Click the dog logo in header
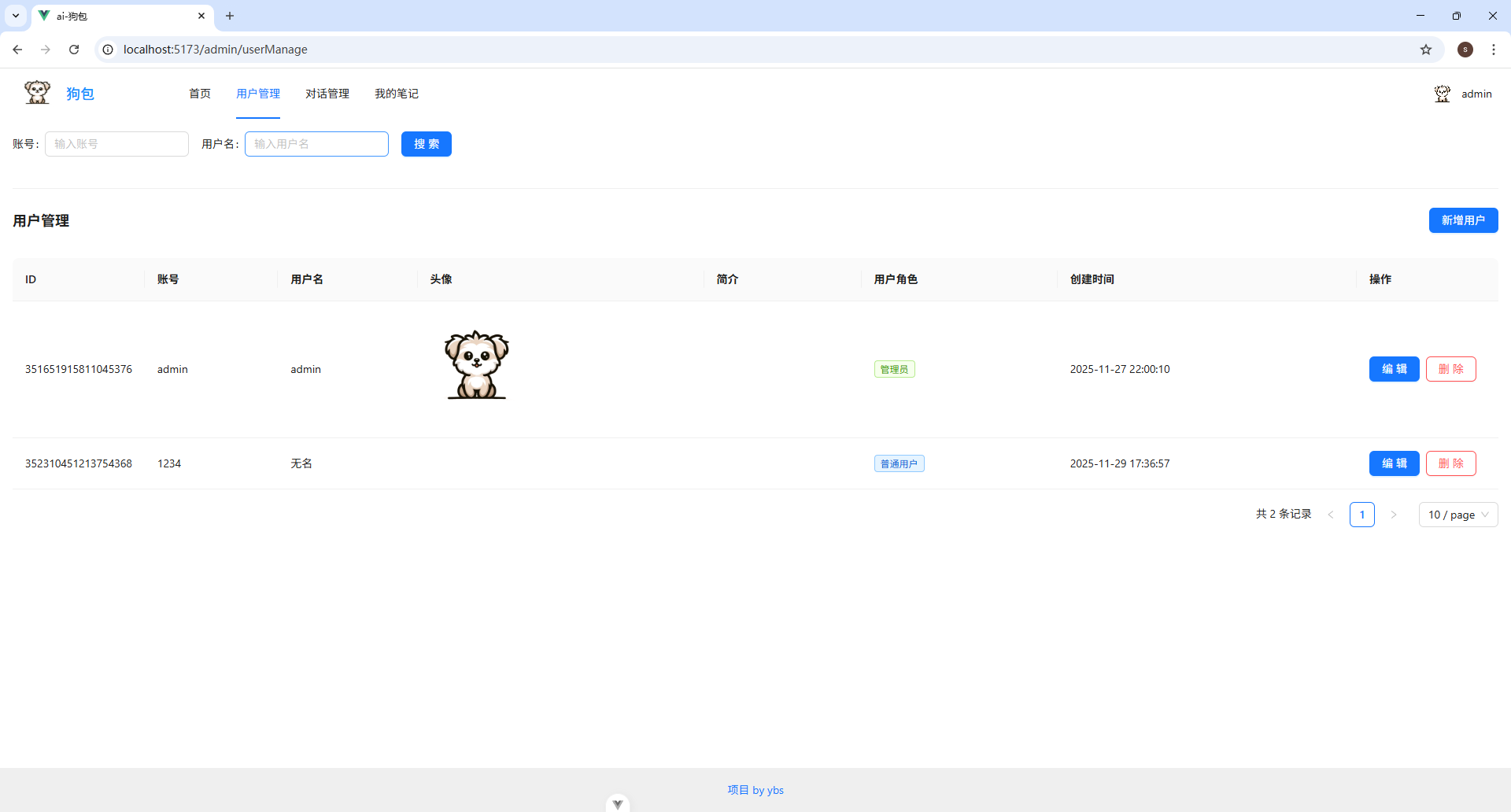Screen dimensions: 1511x812 (37, 93)
